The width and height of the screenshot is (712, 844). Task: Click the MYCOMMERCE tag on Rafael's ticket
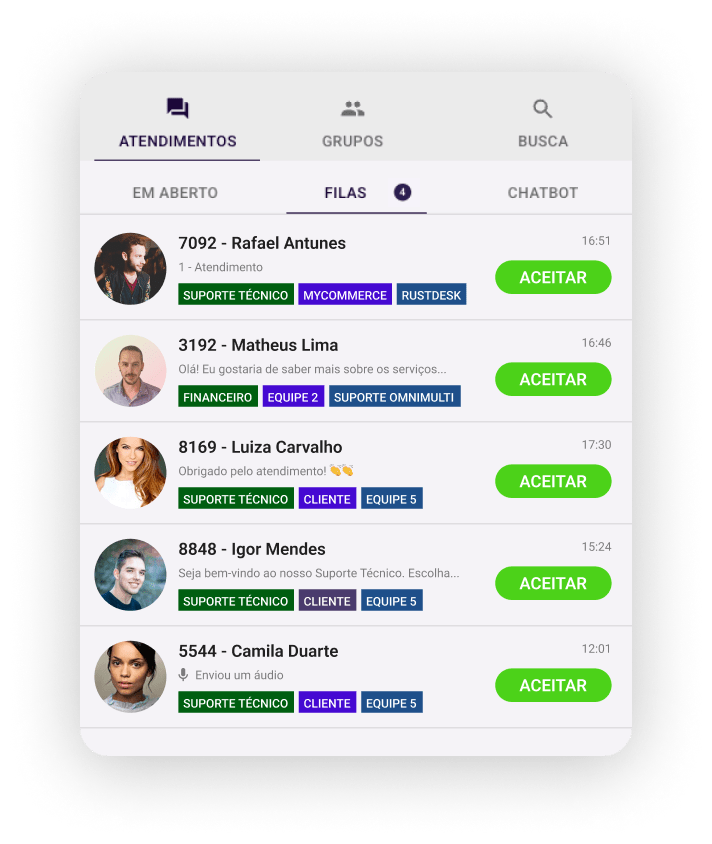coord(345,294)
